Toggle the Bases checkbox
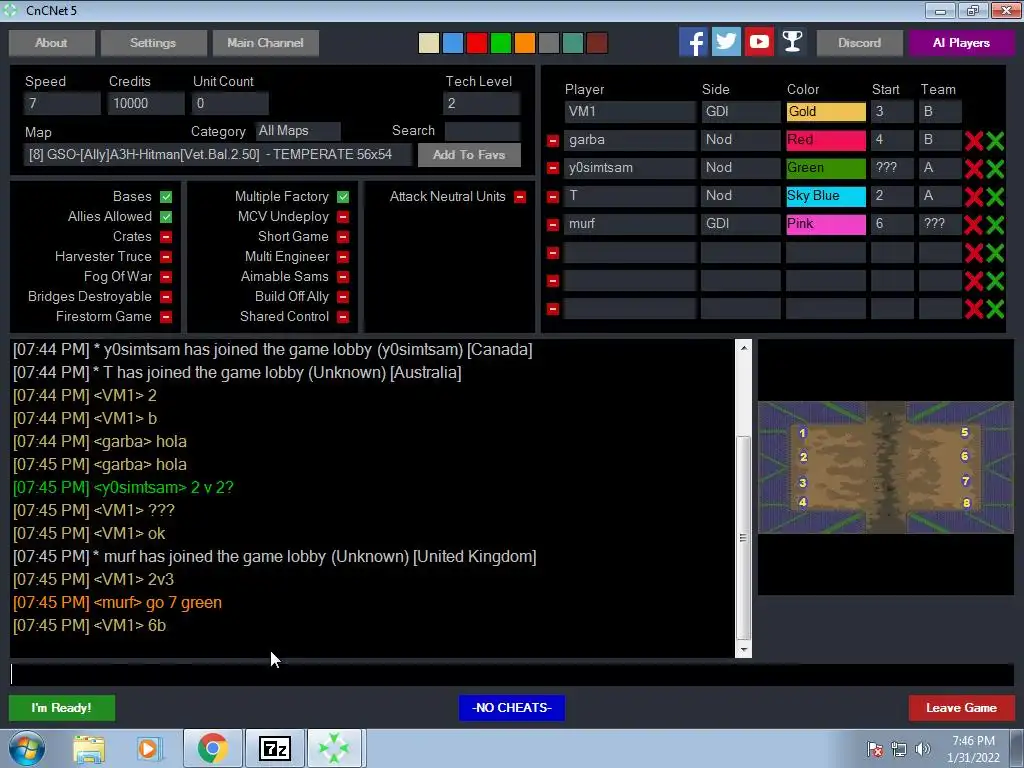 (166, 197)
